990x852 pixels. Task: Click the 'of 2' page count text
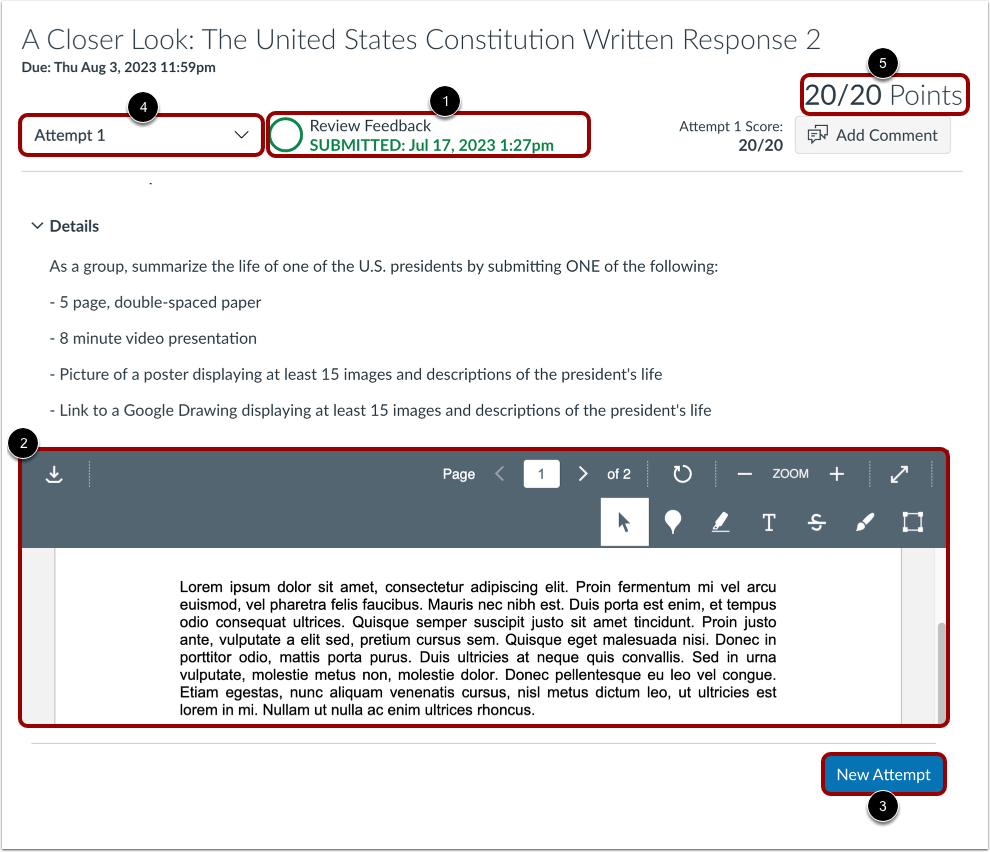[x=619, y=474]
